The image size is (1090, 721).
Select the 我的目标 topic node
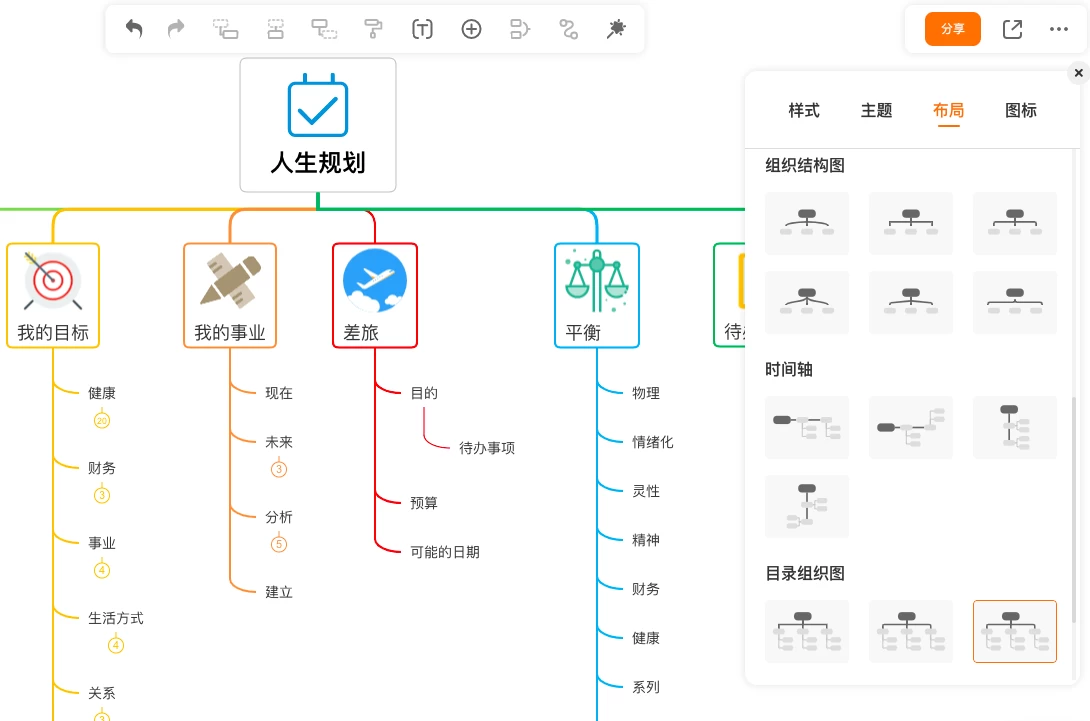tap(53, 295)
